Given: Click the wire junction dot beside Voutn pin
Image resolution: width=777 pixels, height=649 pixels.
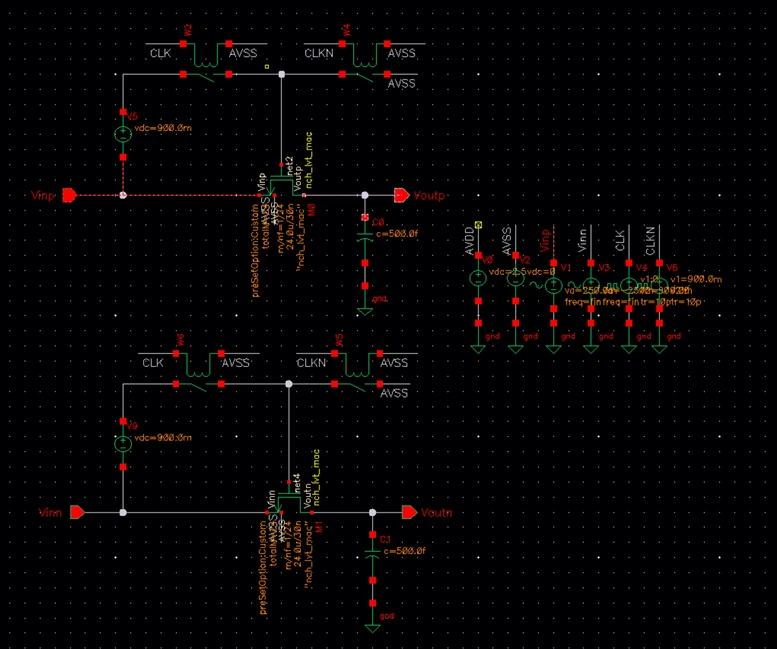Looking at the screenshot, I should coord(372,512).
